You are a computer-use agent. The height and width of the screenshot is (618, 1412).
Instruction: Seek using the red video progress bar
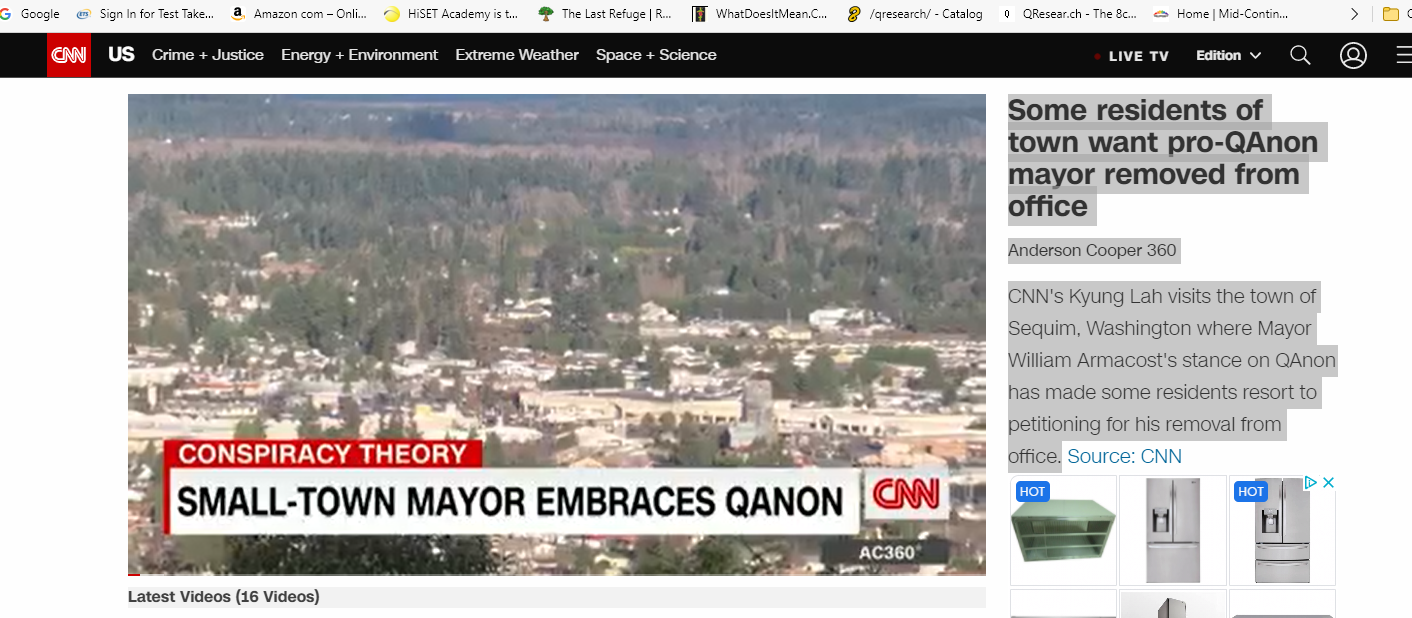click(557, 574)
